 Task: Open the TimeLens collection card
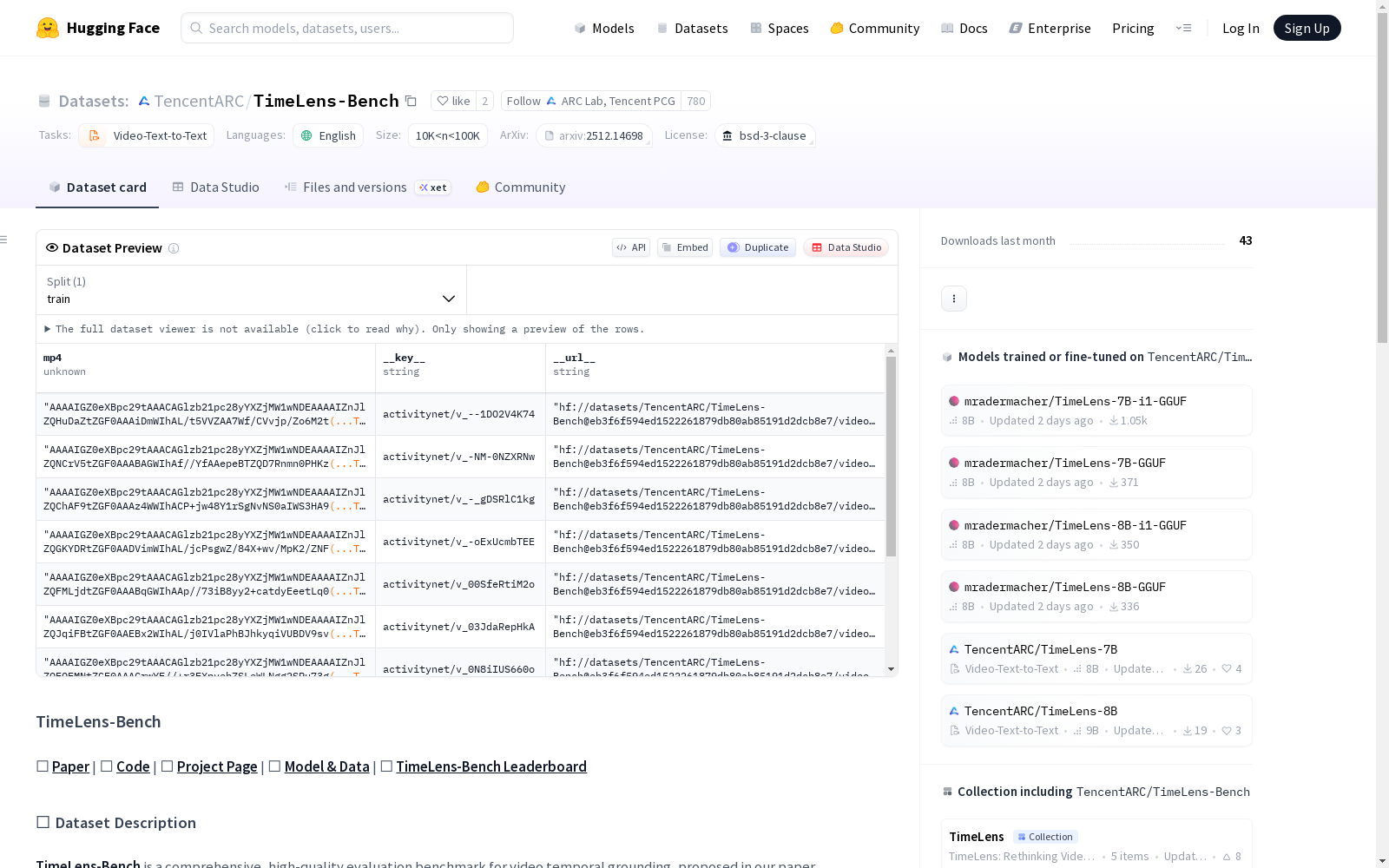1096,843
